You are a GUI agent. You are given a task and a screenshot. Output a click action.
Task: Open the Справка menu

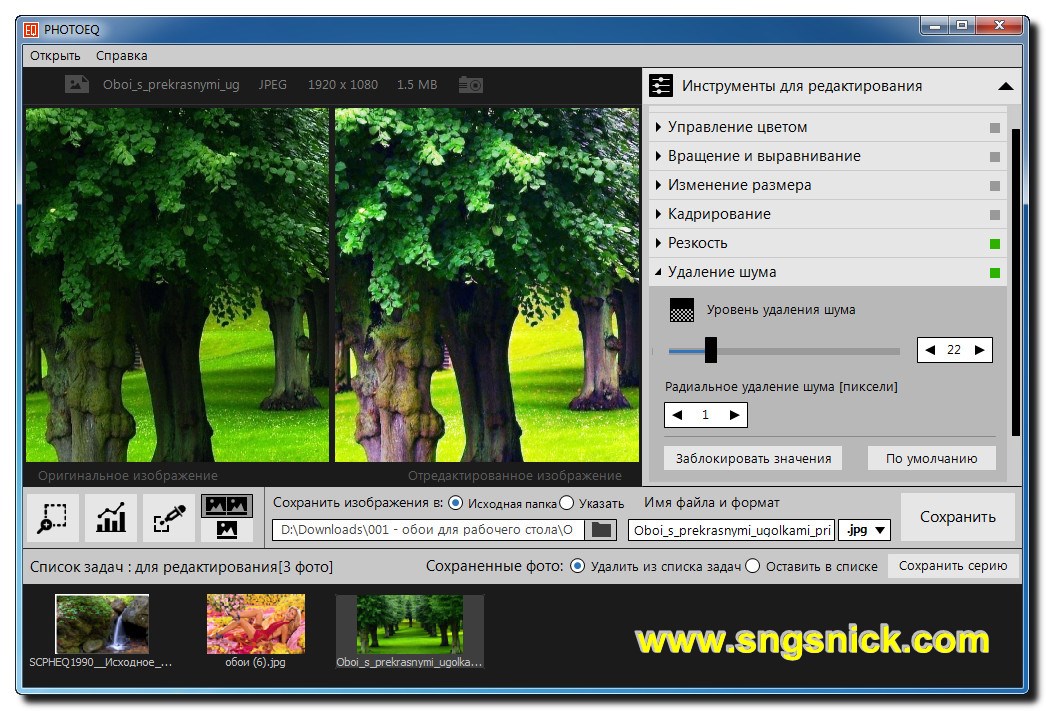click(121, 55)
